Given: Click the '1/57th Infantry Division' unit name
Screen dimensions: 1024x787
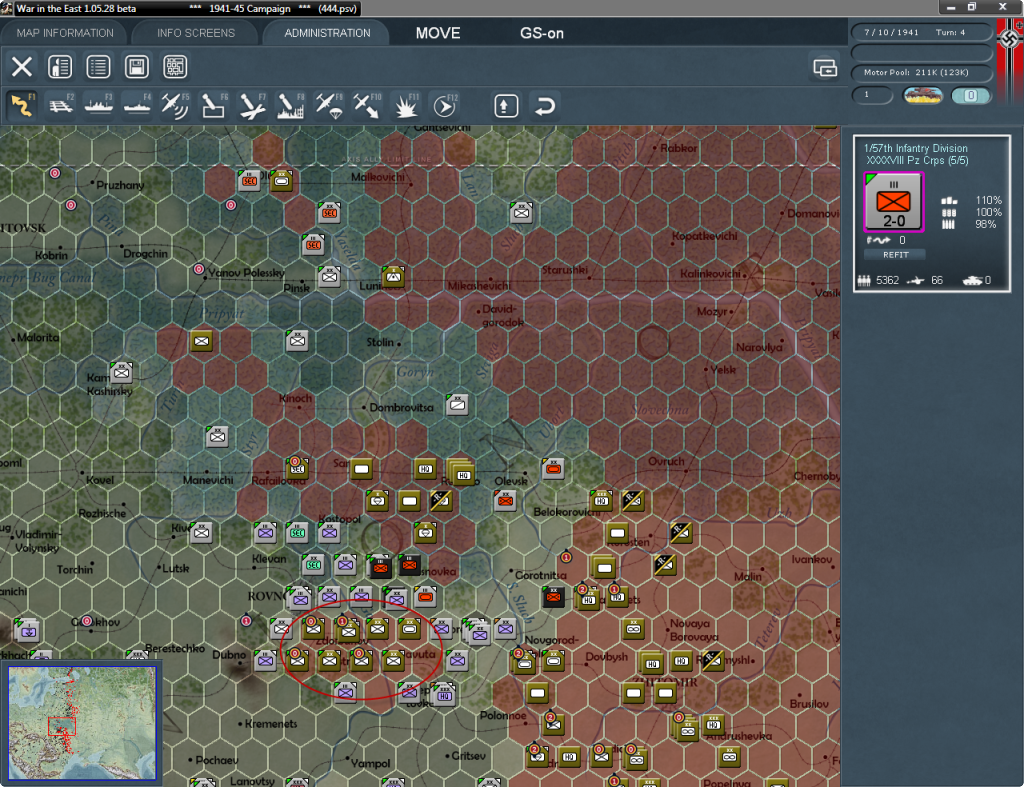Looking at the screenshot, I should click(916, 148).
